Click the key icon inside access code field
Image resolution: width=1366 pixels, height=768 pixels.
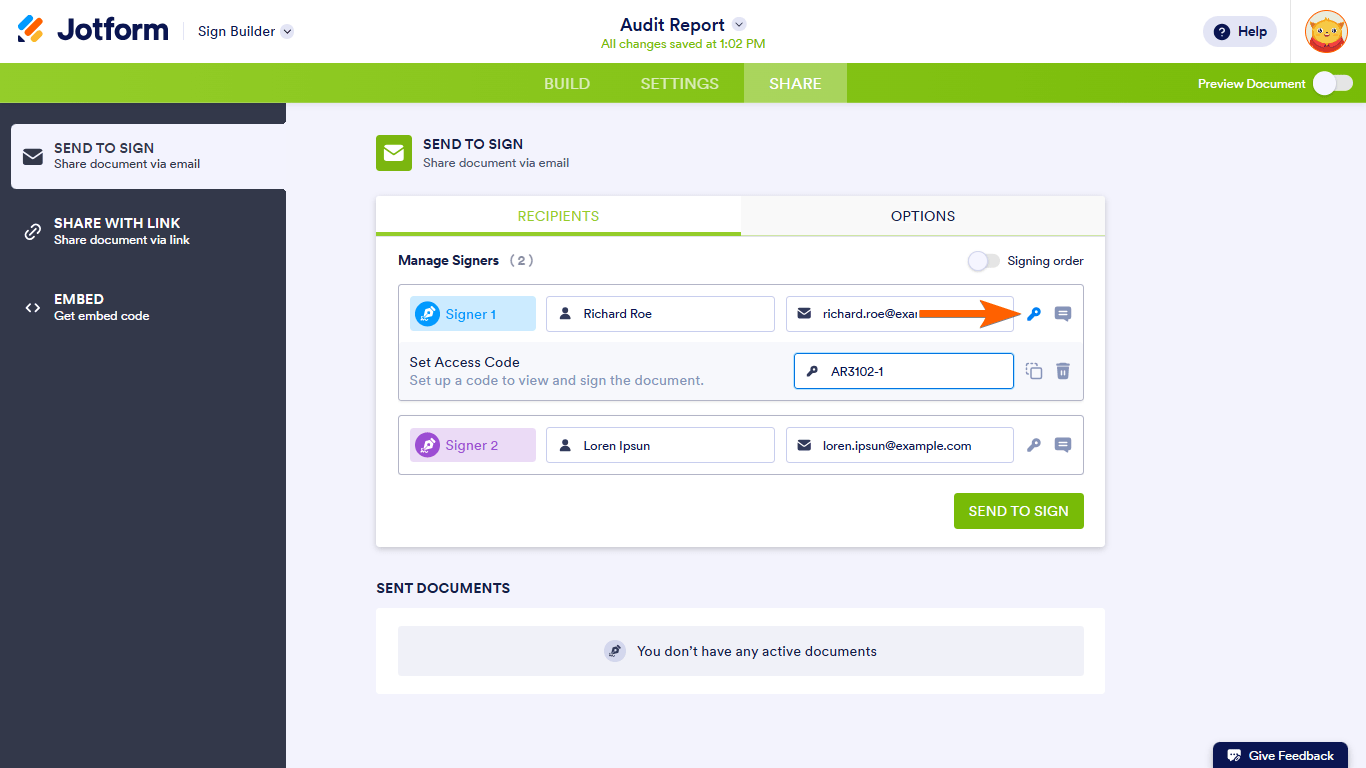[x=812, y=371]
